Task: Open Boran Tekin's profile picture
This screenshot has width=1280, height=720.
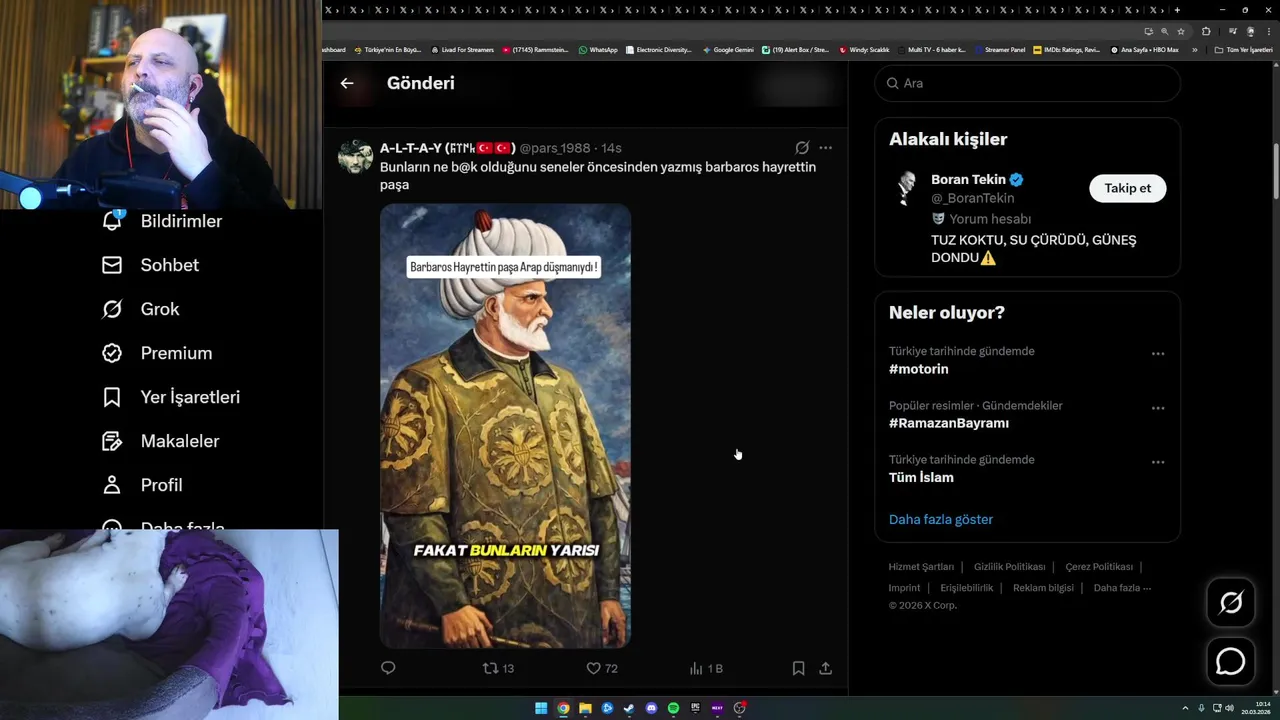Action: coord(906,187)
